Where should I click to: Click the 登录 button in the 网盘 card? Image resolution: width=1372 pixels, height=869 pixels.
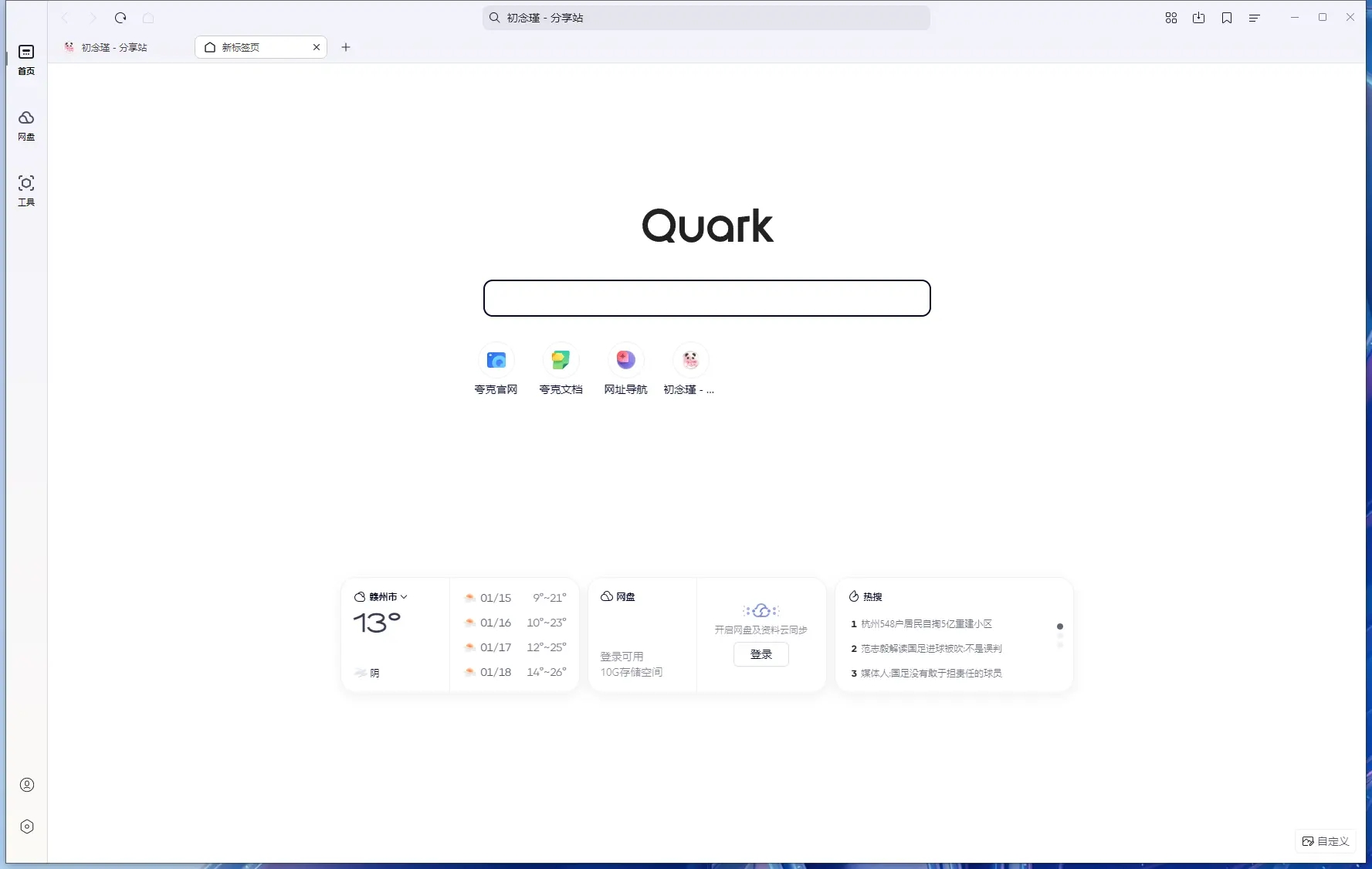pos(761,654)
